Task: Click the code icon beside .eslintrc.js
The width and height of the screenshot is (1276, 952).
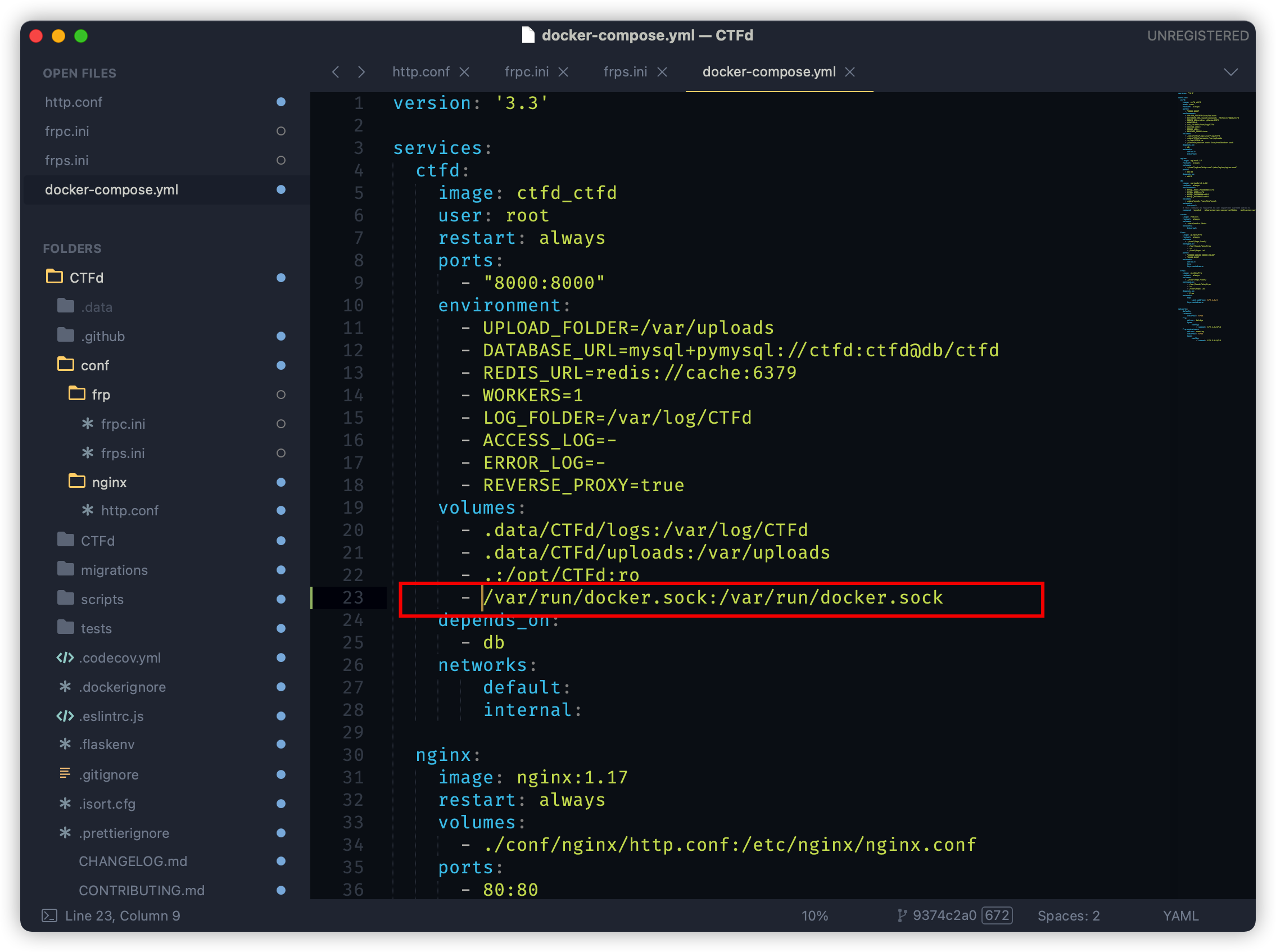Action: [64, 717]
